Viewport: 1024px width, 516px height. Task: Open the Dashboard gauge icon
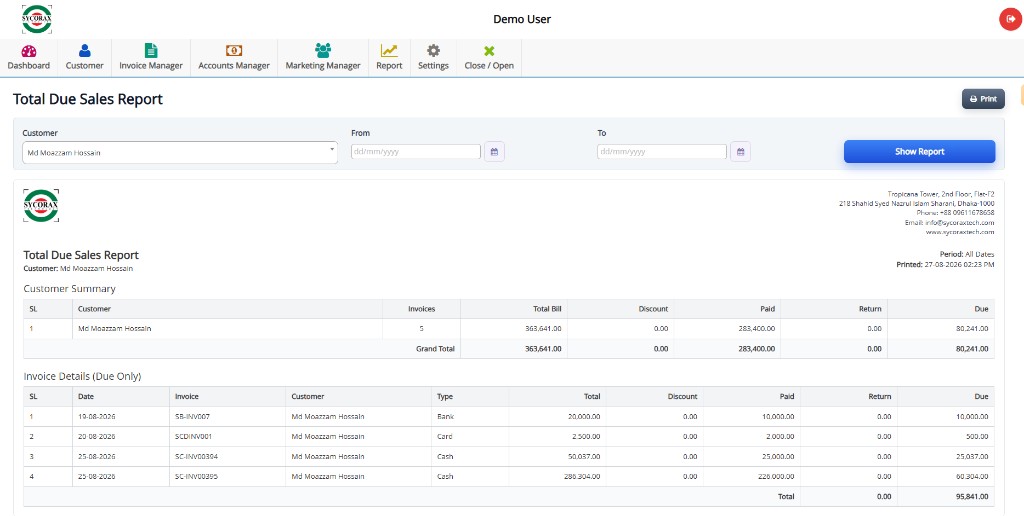pos(29,51)
